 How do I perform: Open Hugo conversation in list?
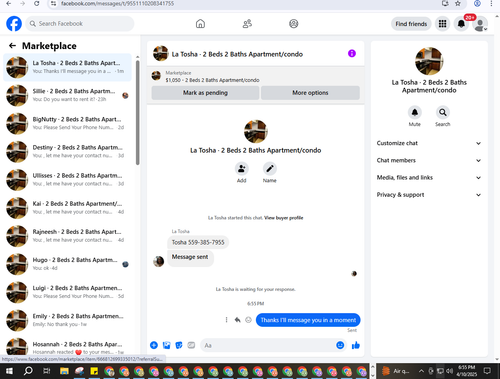point(67,264)
